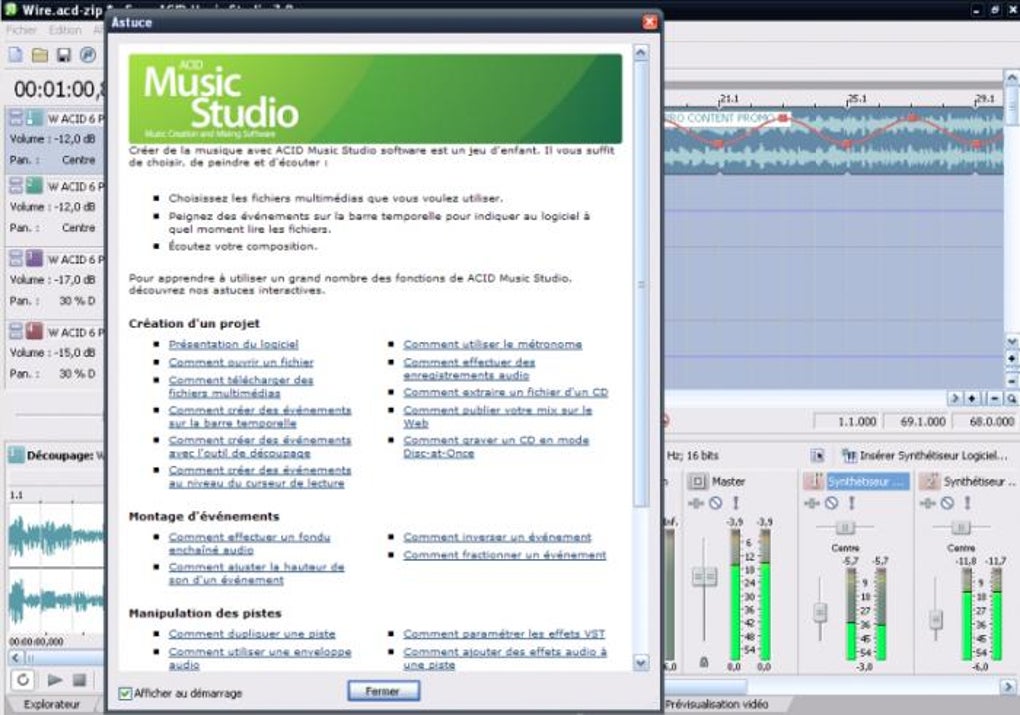Click the Publish globe toolbar icon
1020x715 pixels.
[x=87, y=55]
